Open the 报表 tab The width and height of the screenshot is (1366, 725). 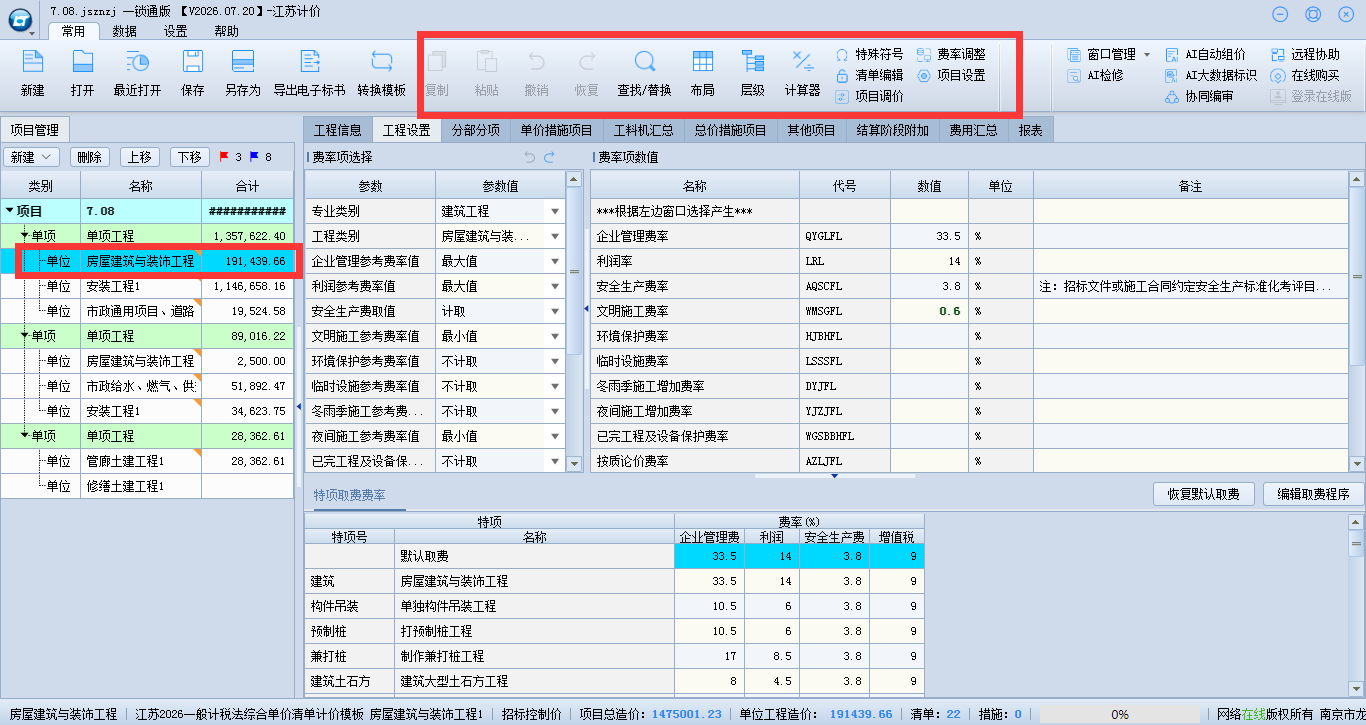(1030, 130)
